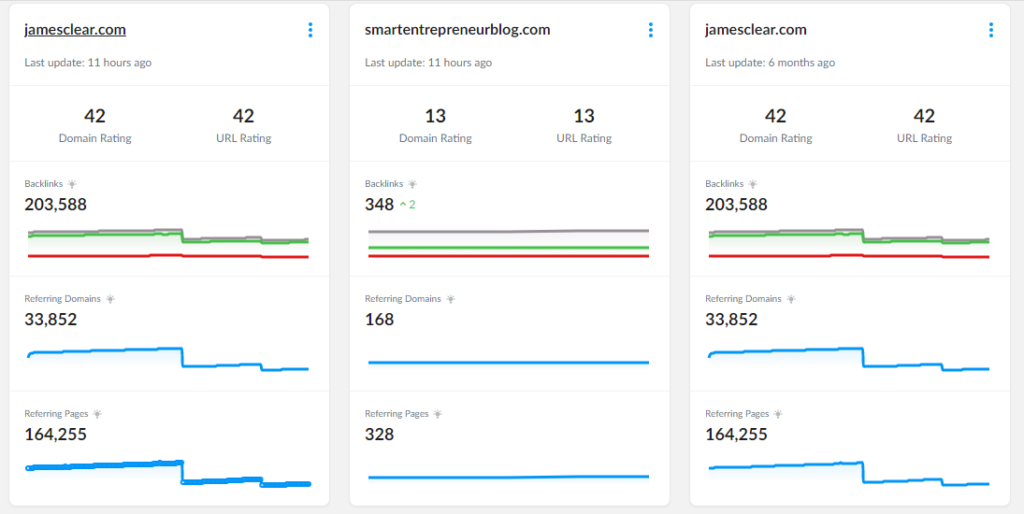Click Referring Pages lightbulb, jamesclear.com card updated 11 hours ago

97,414
